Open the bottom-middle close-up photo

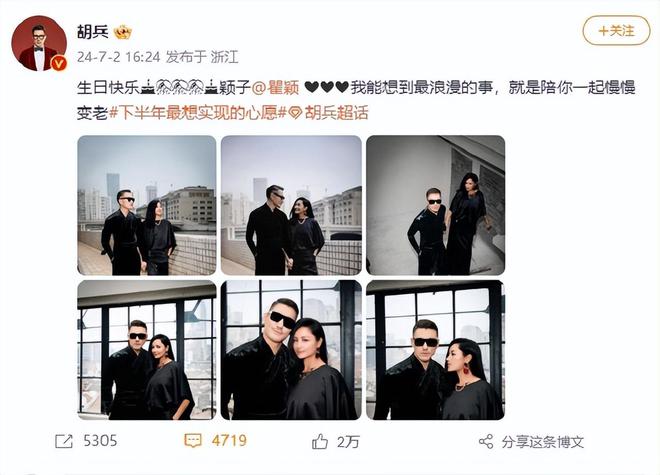tap(291, 350)
